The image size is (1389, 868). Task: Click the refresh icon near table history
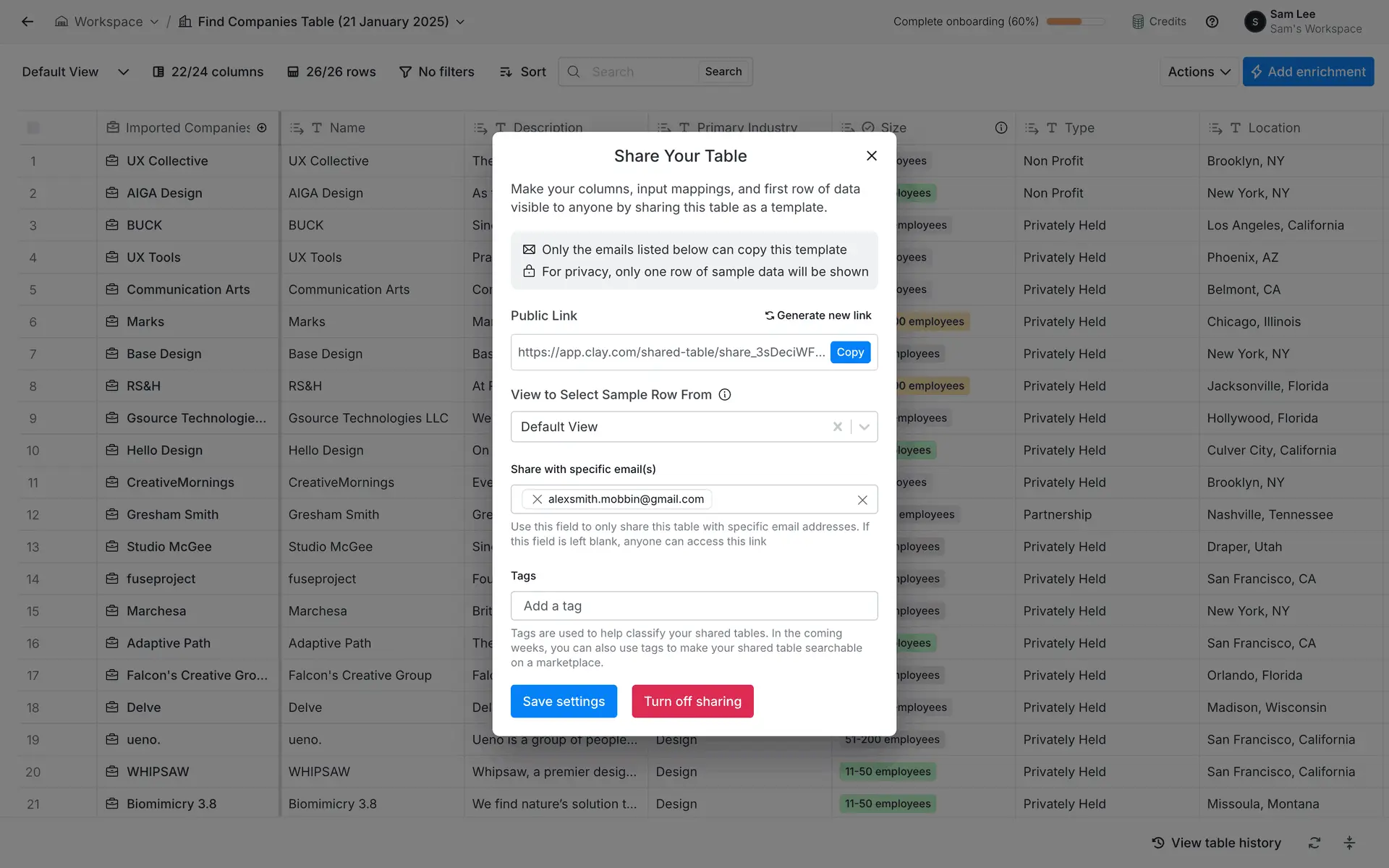click(x=1314, y=843)
